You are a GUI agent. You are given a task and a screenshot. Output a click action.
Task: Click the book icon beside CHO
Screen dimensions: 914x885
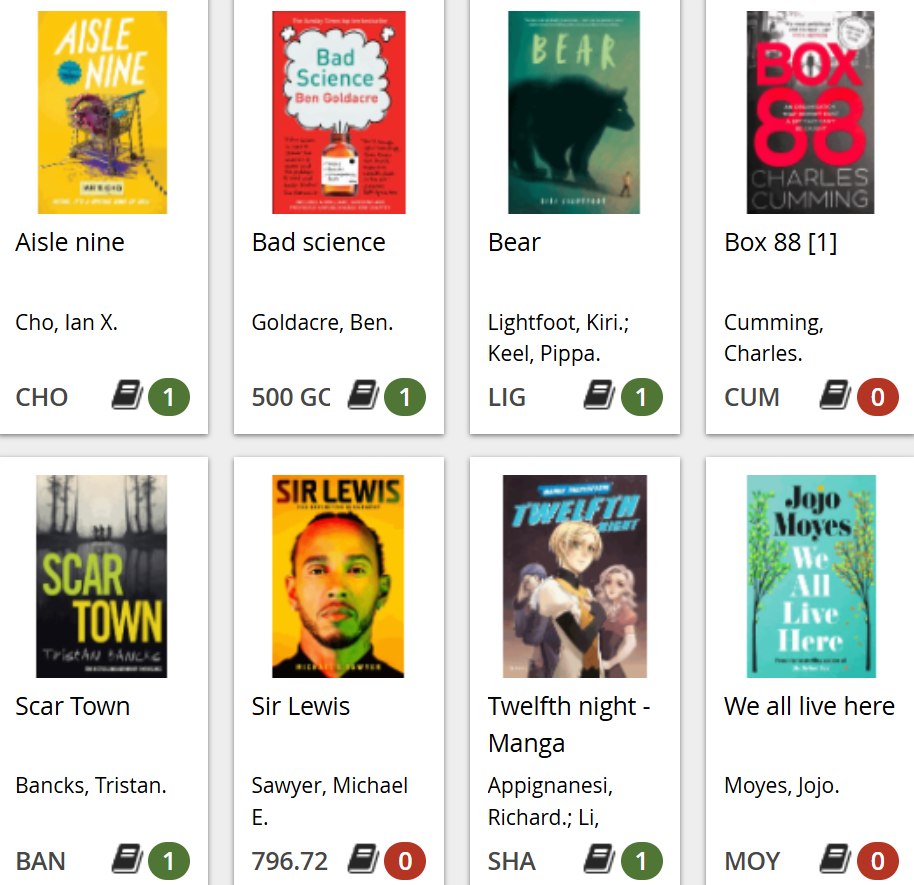pos(127,396)
